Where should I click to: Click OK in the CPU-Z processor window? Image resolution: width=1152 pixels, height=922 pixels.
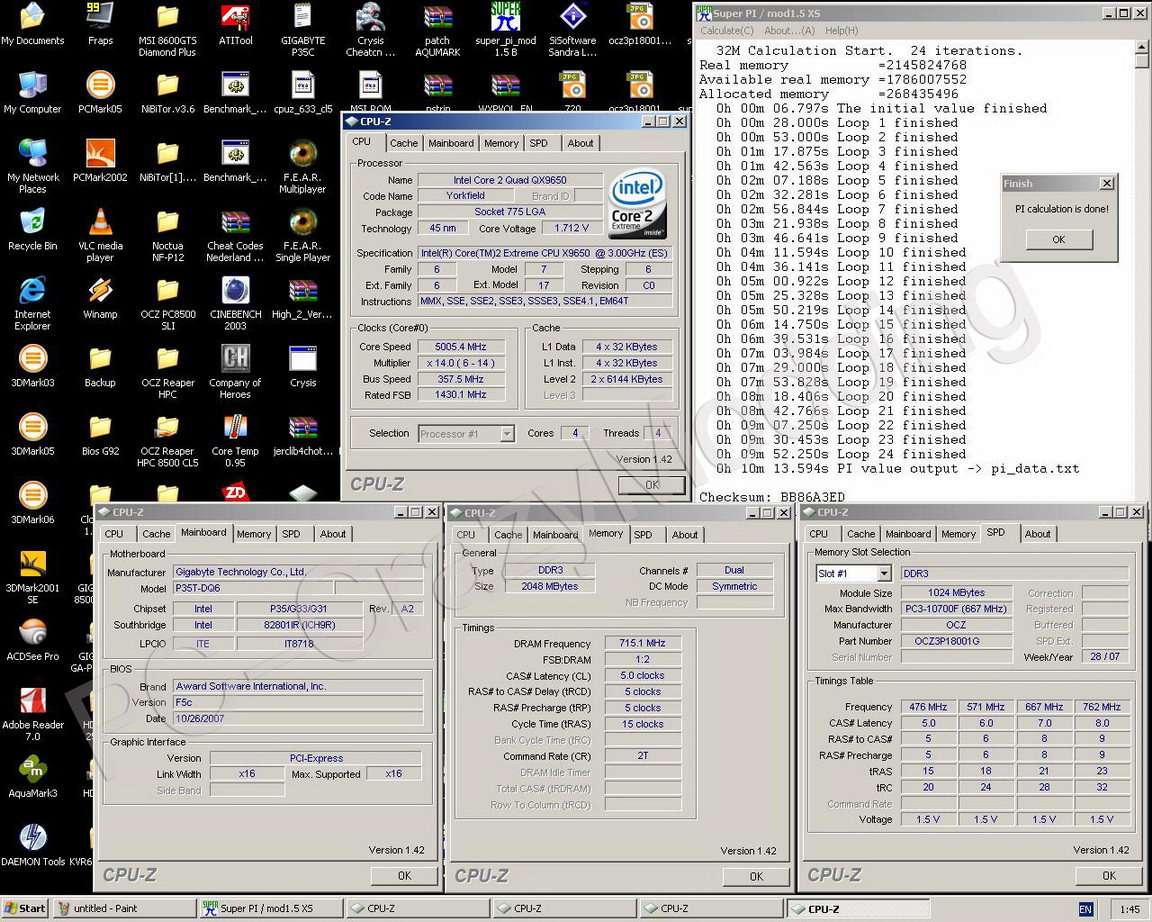click(652, 485)
